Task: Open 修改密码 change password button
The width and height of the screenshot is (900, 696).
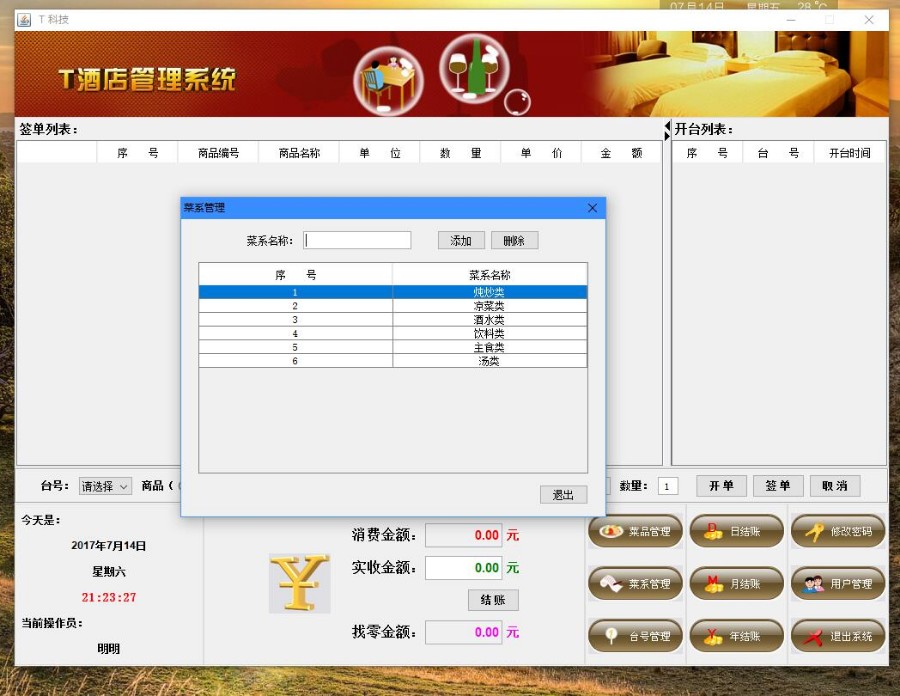Action: point(838,531)
